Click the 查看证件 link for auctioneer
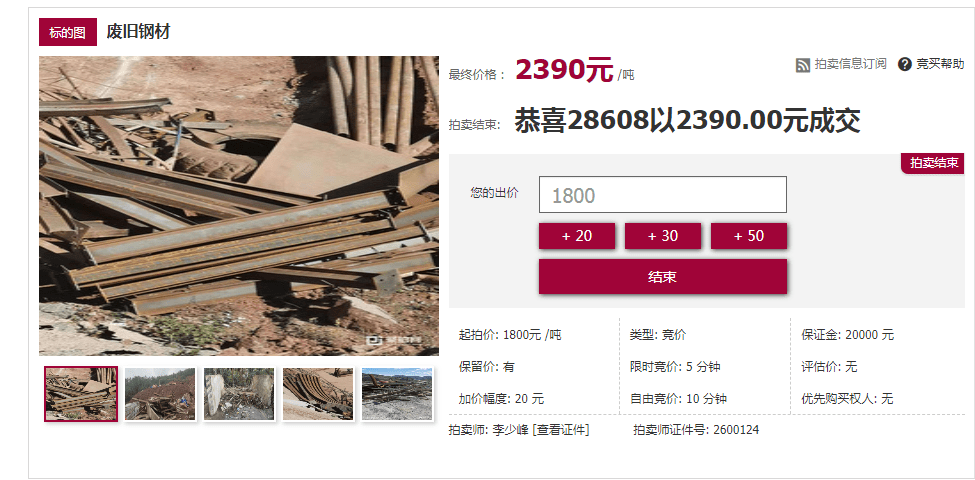 coord(561,430)
